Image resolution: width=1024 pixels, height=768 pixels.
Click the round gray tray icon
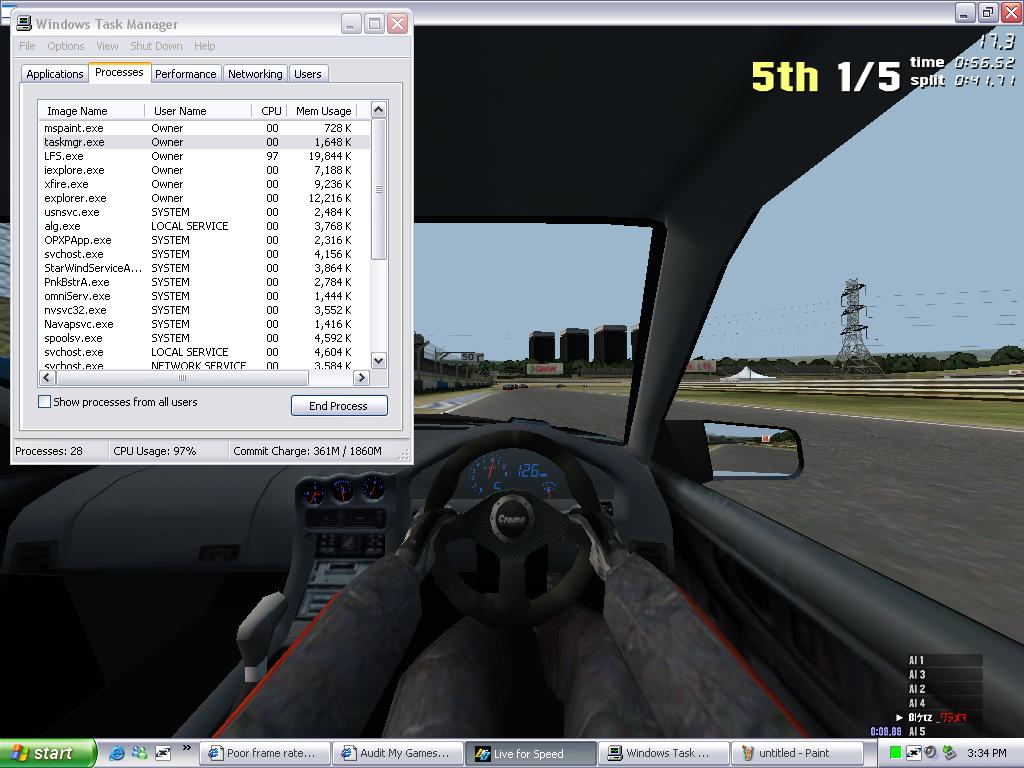(x=931, y=753)
